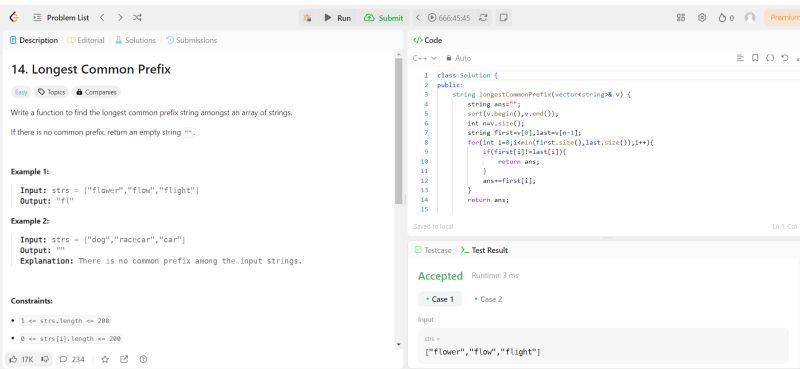Screen dimensions: 800x369
Task: Select Case 2 result
Action: coord(488,299)
